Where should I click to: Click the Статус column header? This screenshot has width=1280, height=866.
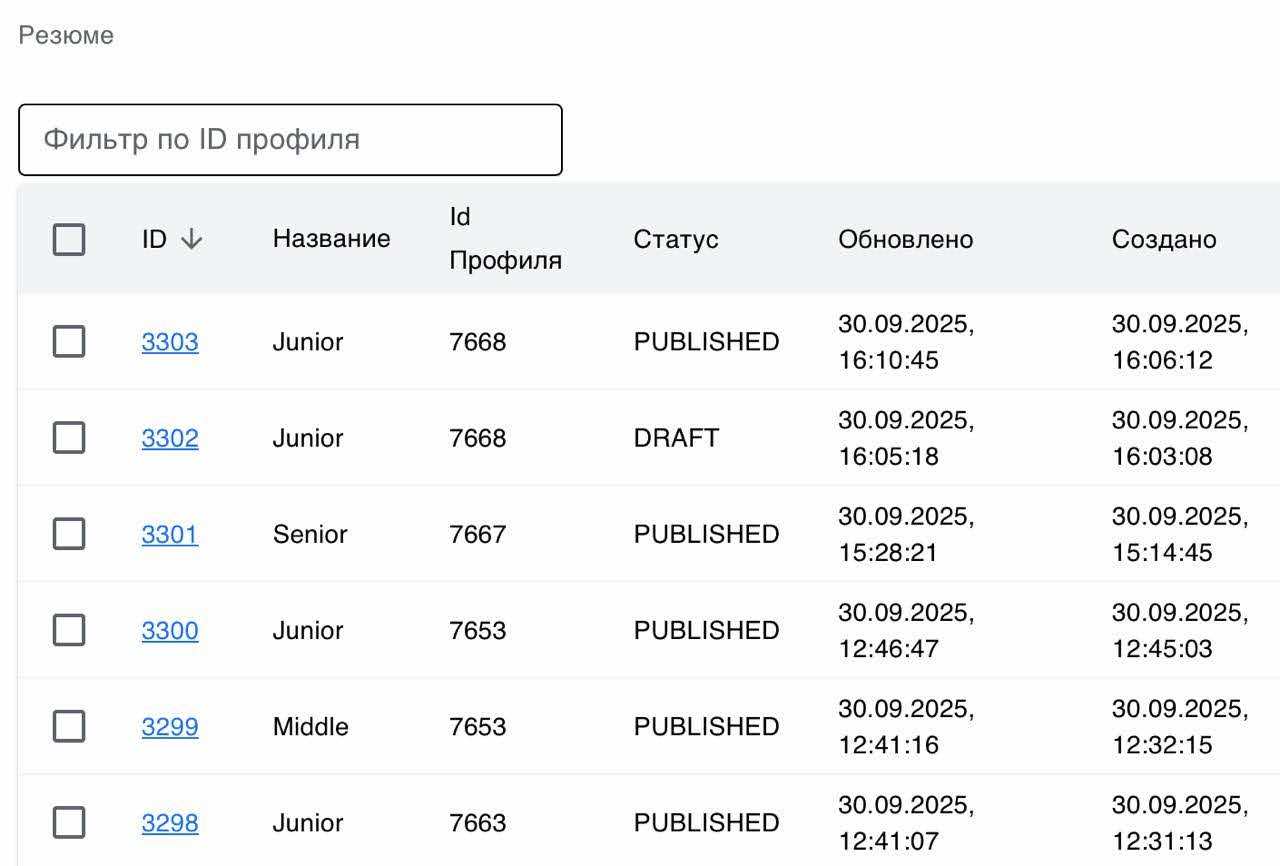pos(676,240)
